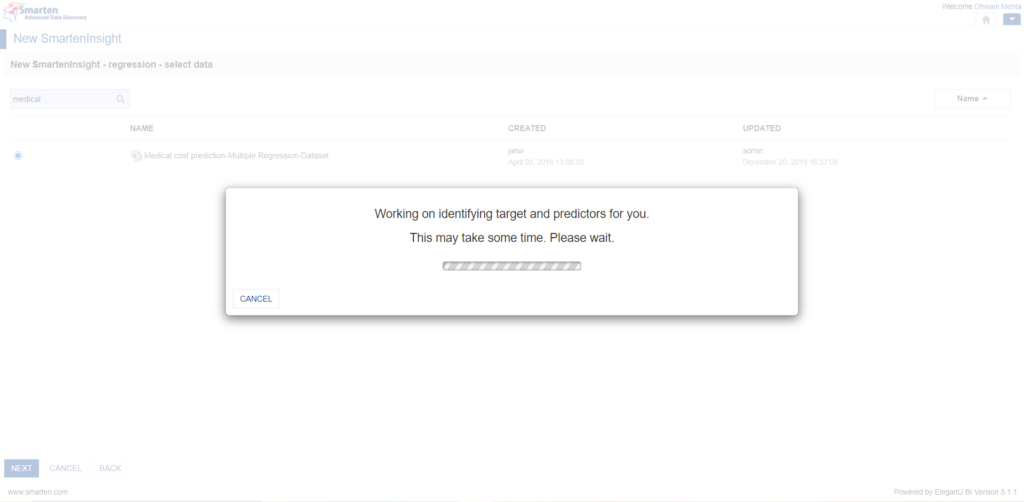This screenshot has height=502, width=1024.
Task: Go to home via house icon
Action: [986, 20]
